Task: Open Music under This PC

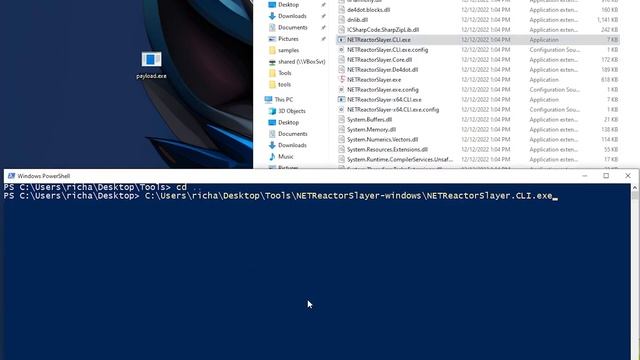Action: 285,157
